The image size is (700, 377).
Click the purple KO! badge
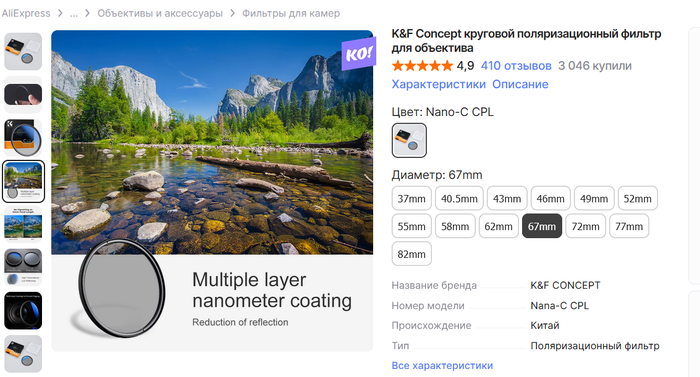(x=358, y=54)
